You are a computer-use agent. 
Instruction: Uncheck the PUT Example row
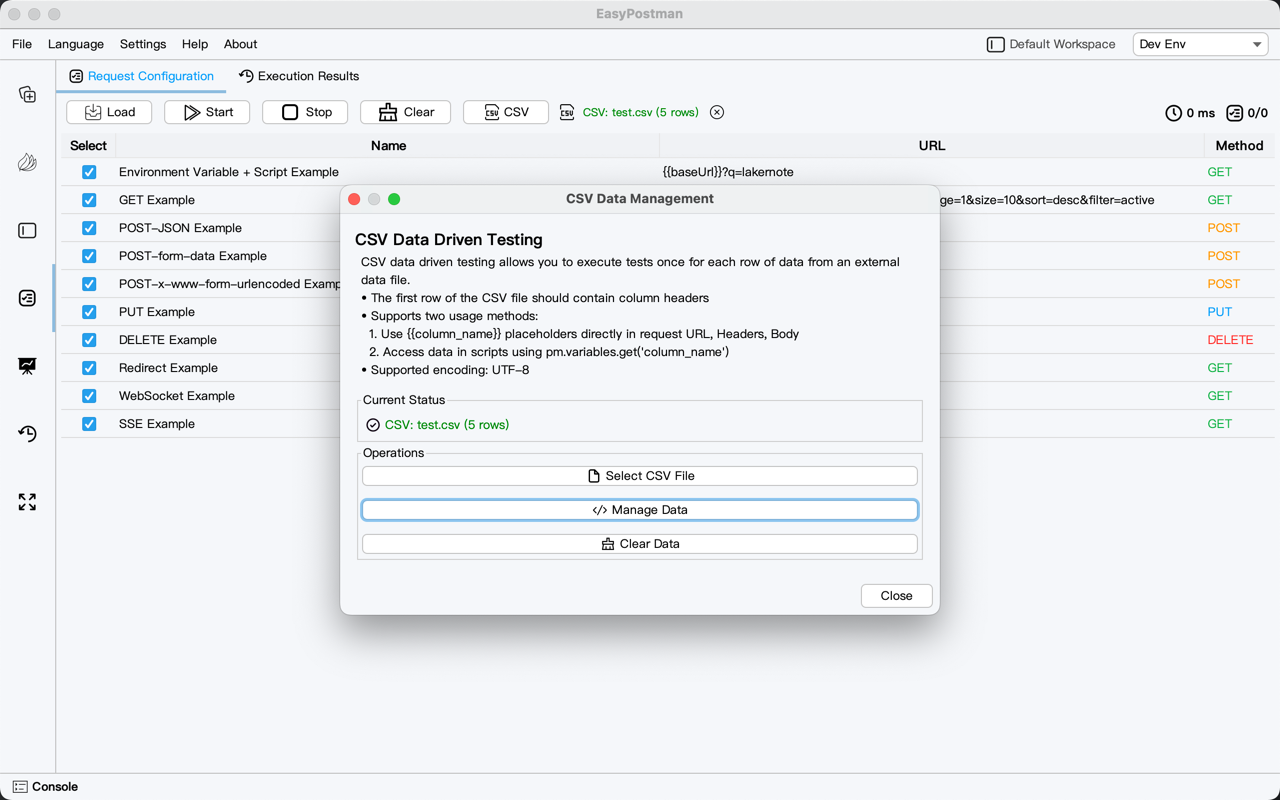[89, 312]
